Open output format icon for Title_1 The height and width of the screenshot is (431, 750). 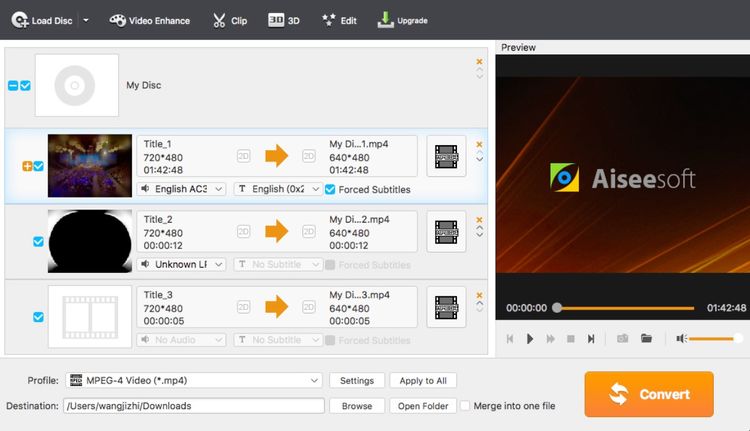tap(446, 155)
